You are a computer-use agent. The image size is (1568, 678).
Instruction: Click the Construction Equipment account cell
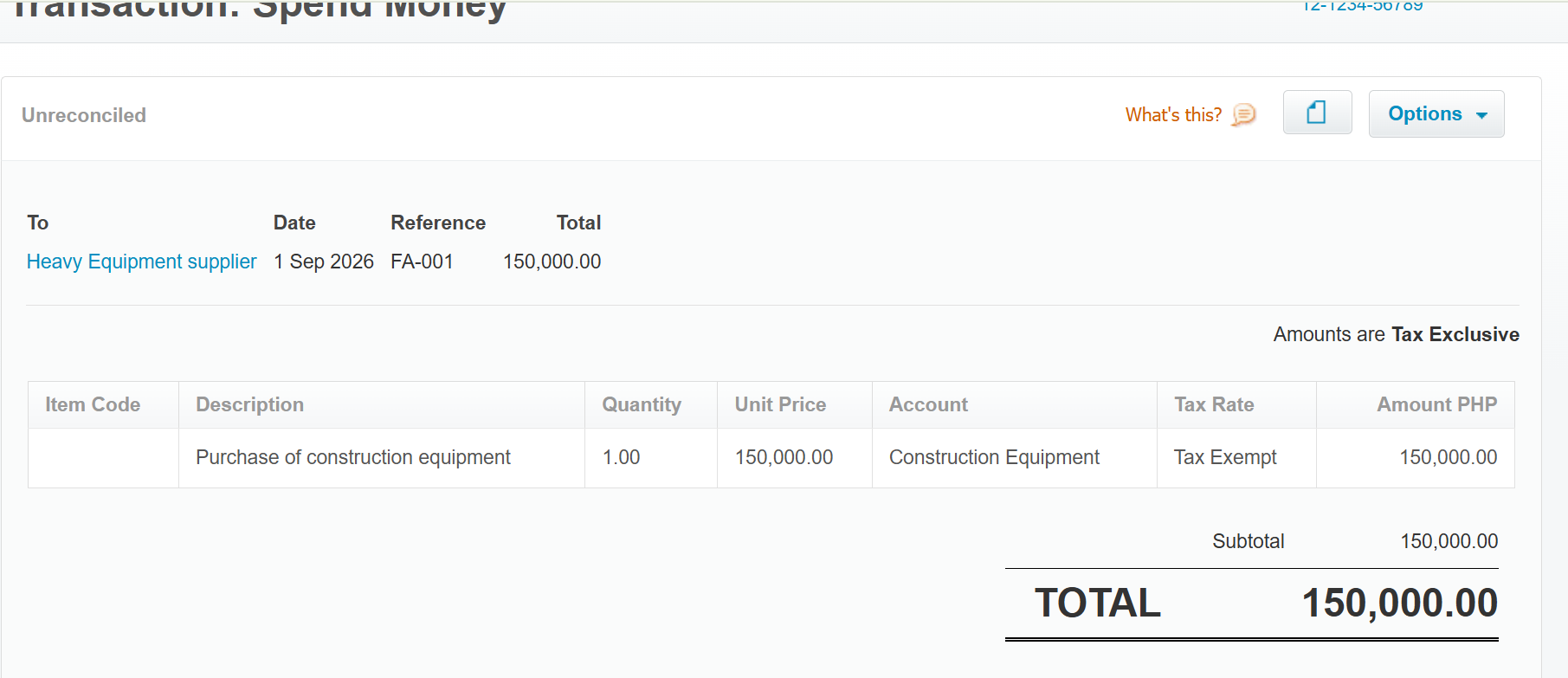point(994,457)
